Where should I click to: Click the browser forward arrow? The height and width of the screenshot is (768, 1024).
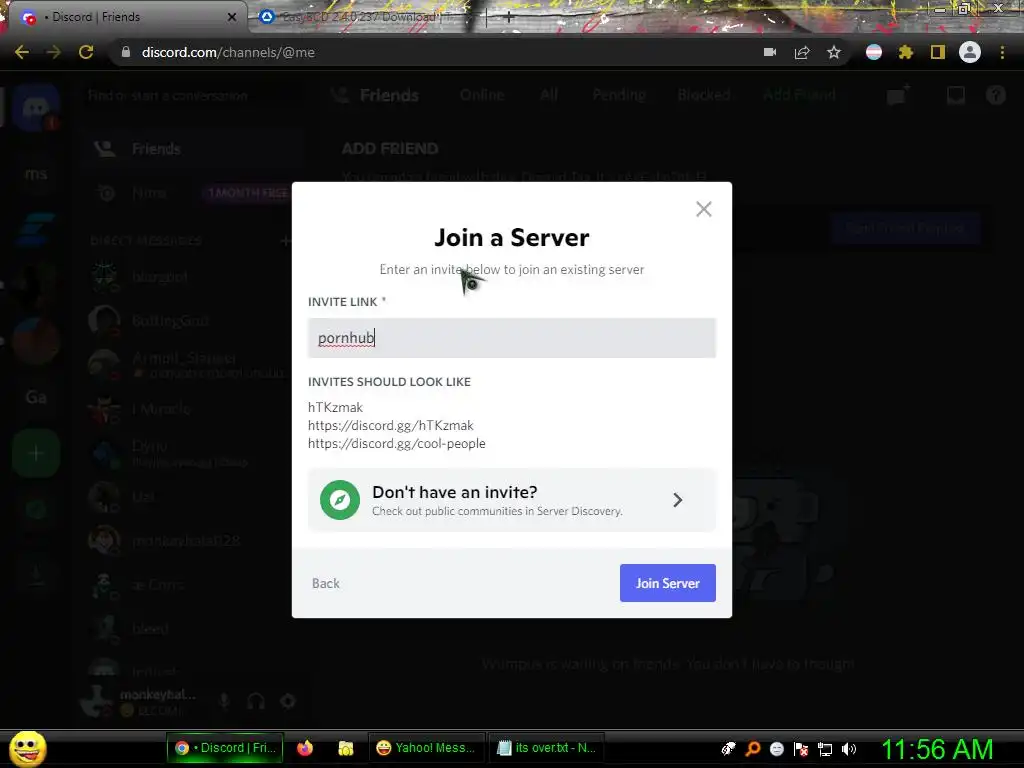pos(54,52)
